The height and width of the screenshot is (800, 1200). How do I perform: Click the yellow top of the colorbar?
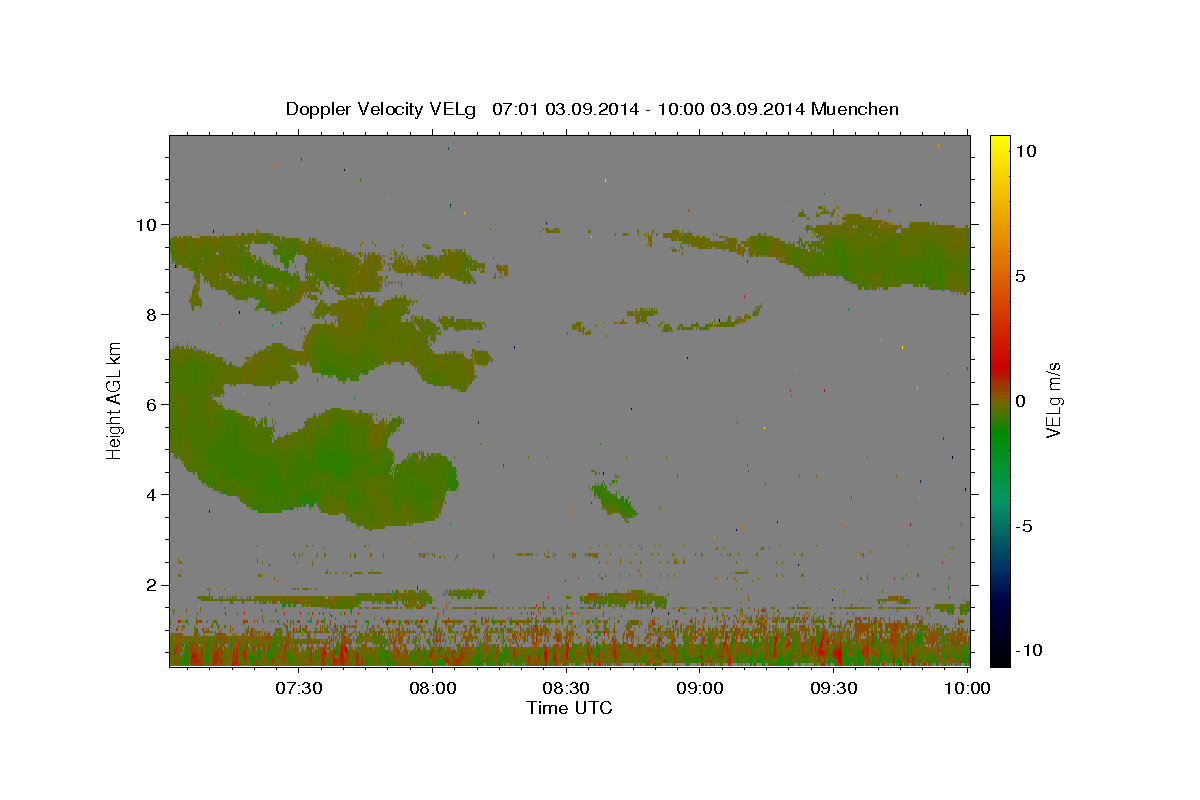(1000, 145)
